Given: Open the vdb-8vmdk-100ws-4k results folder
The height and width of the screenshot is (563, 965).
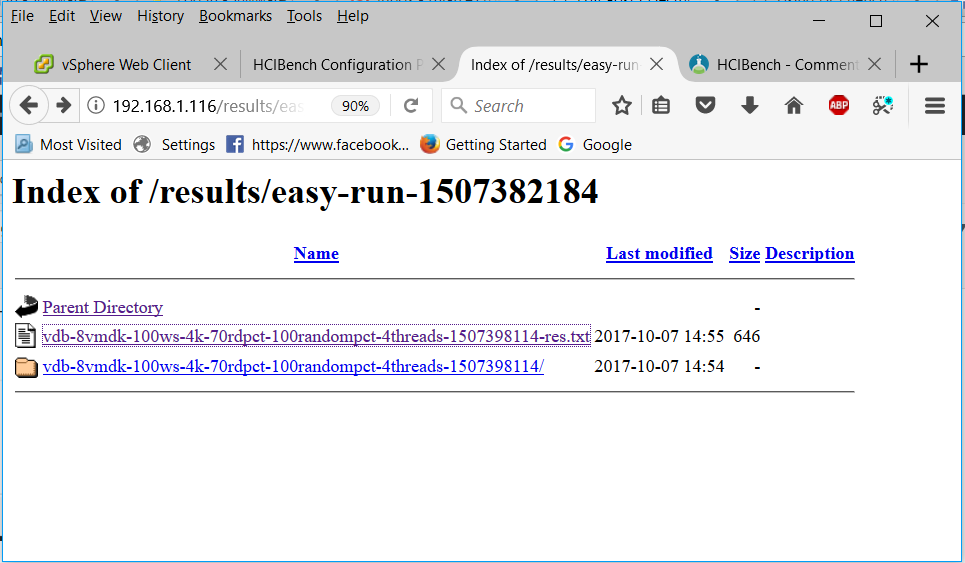Looking at the screenshot, I should coord(293,367).
